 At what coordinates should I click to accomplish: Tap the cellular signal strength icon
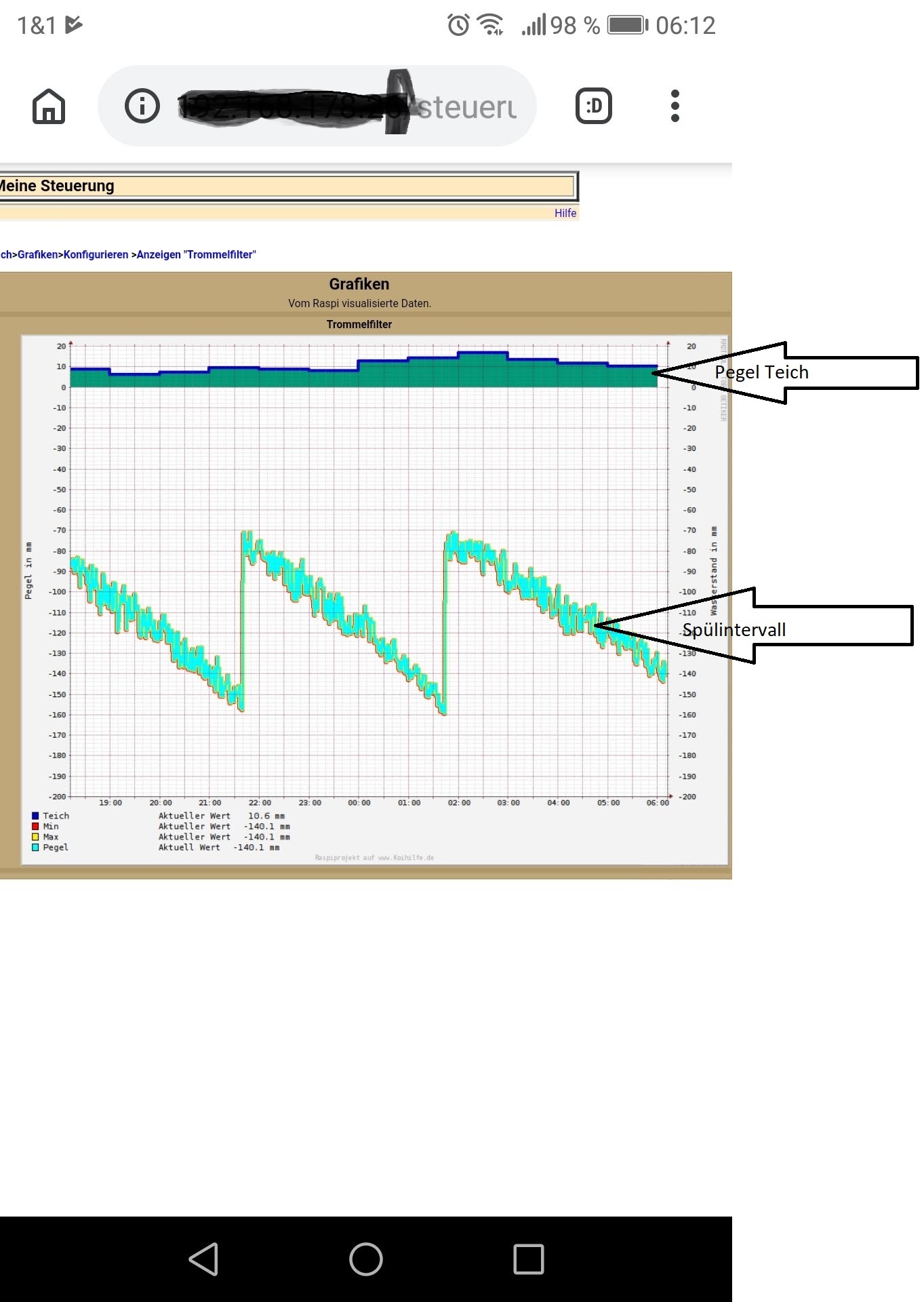click(x=534, y=25)
